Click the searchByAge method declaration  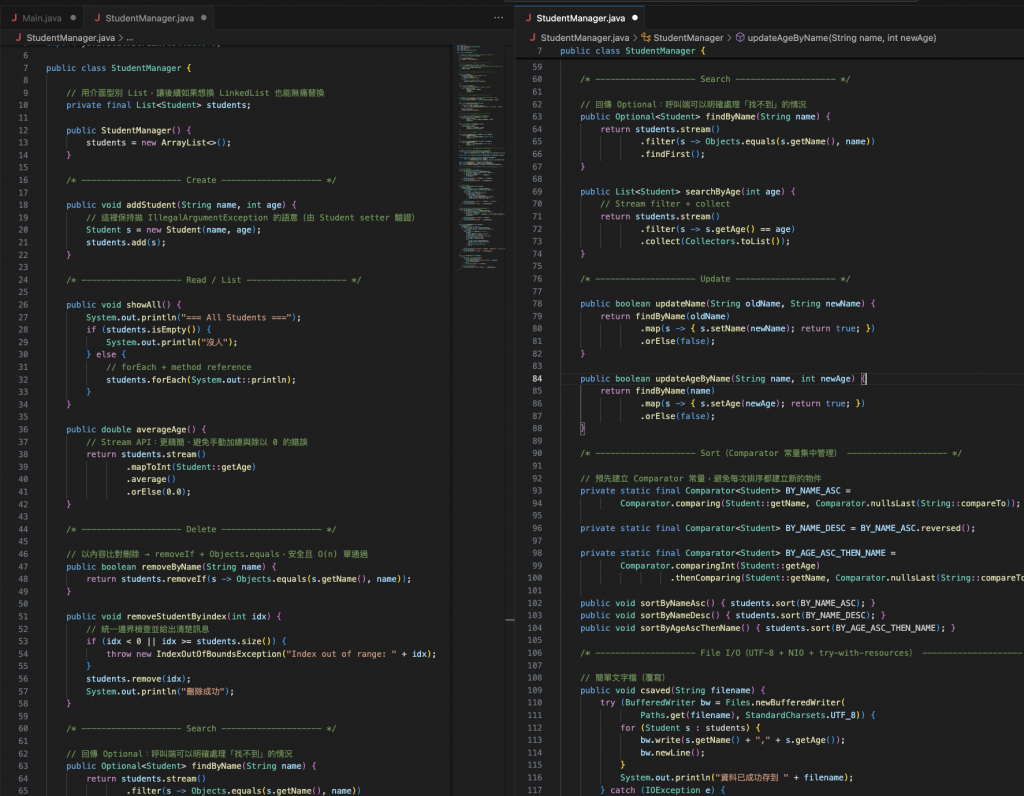click(688, 192)
